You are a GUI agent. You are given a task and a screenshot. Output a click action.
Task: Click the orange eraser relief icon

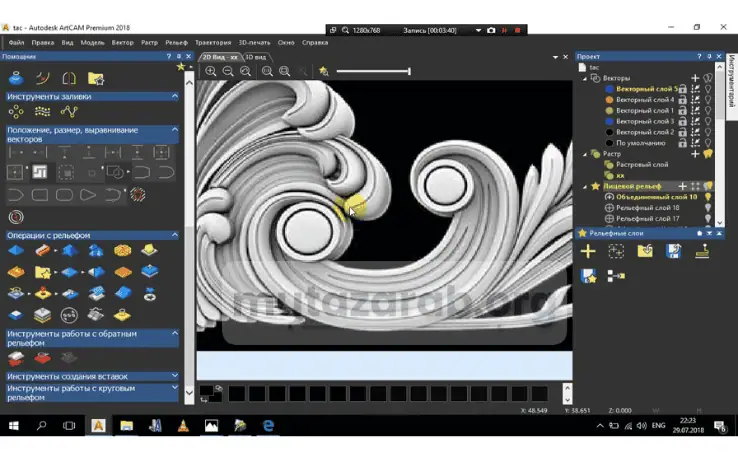(42, 250)
